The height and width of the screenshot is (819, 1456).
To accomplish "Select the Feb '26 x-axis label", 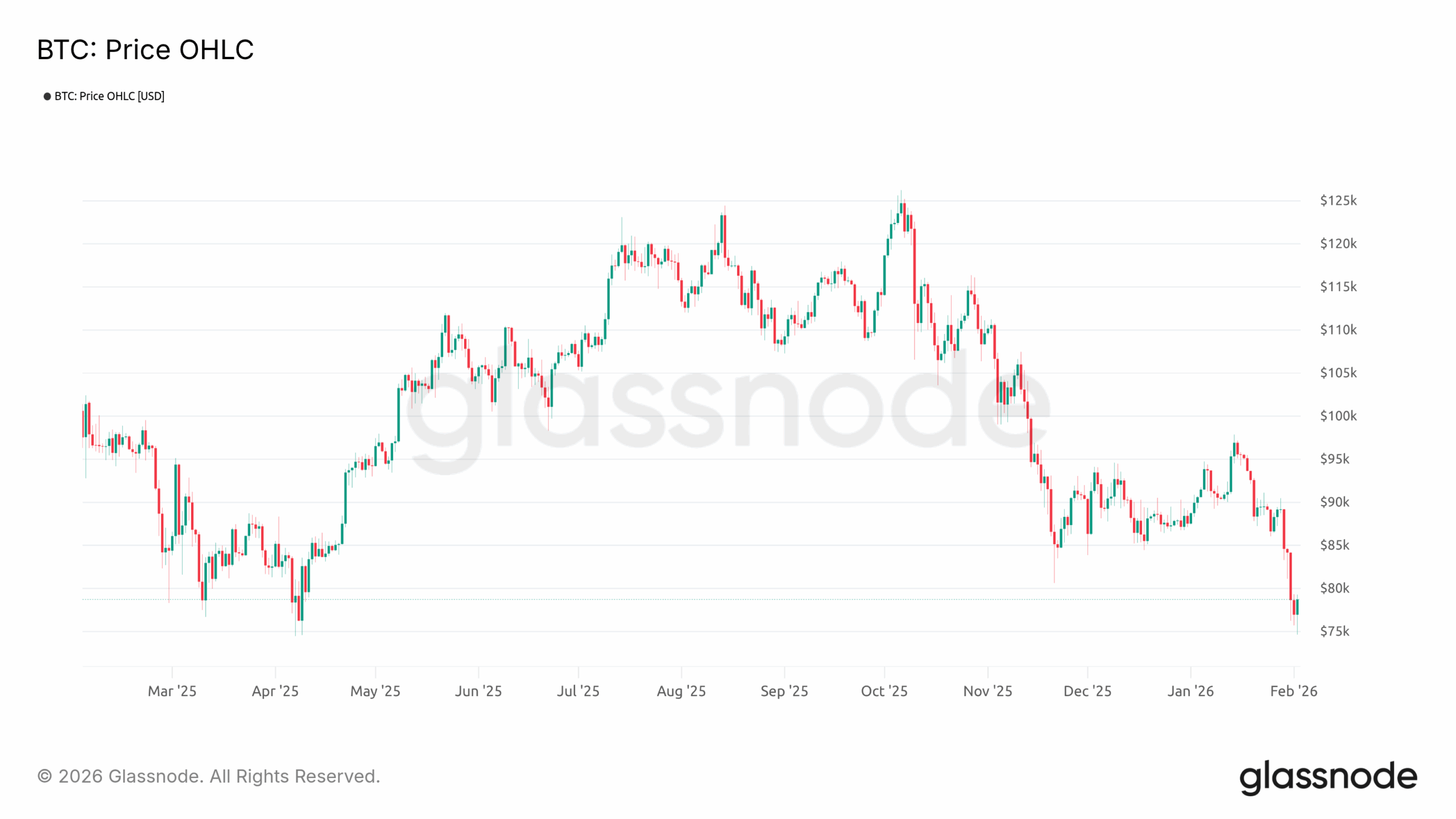I will coord(1293,691).
